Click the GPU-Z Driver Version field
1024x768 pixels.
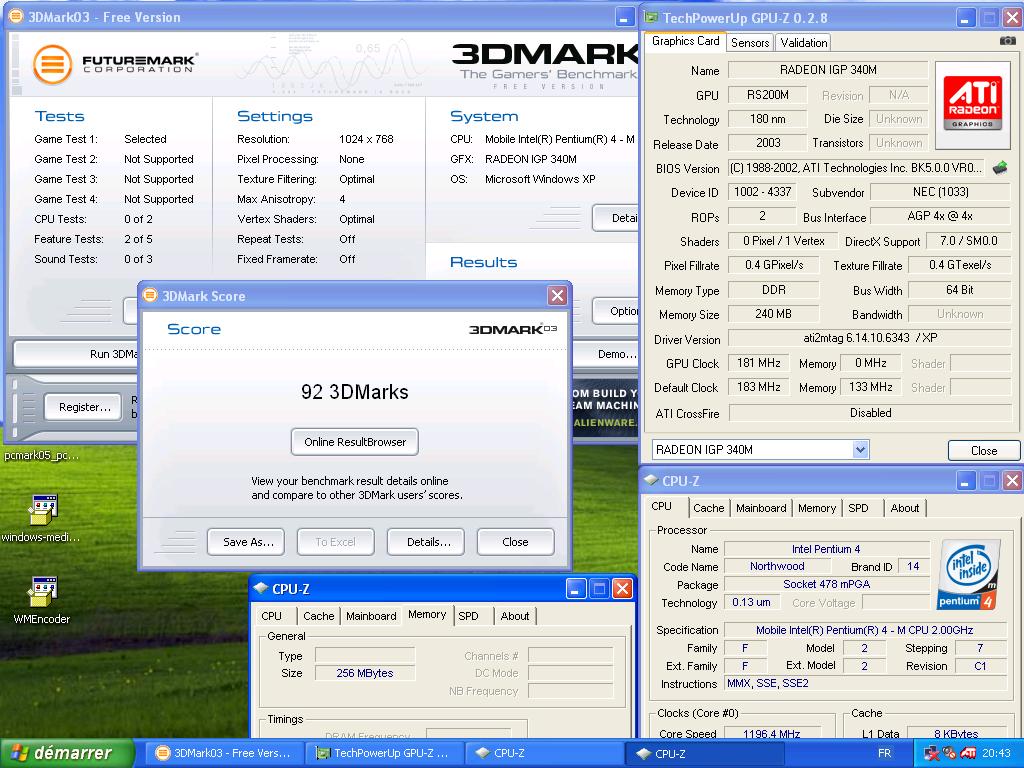tap(869, 338)
